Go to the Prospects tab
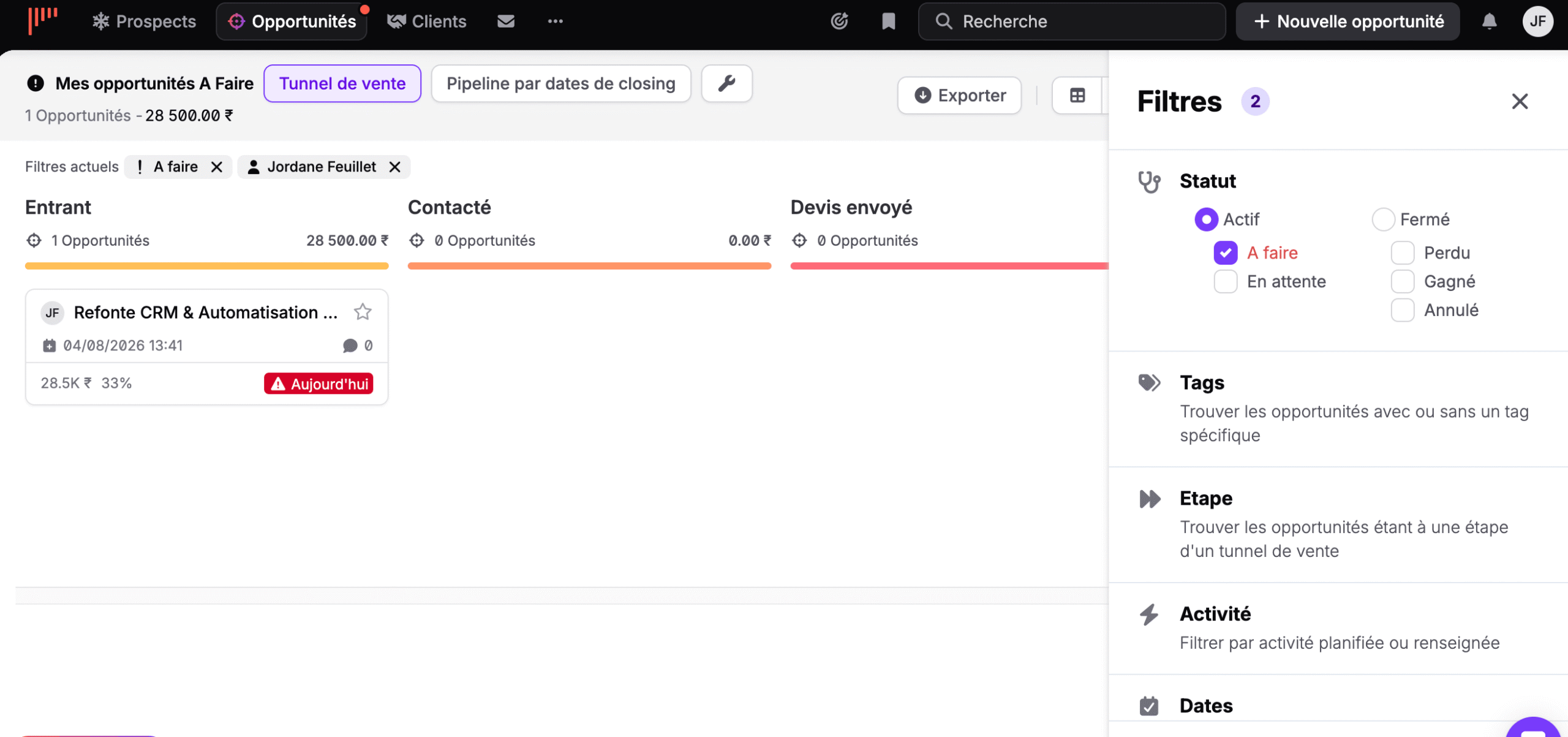 coord(144,21)
